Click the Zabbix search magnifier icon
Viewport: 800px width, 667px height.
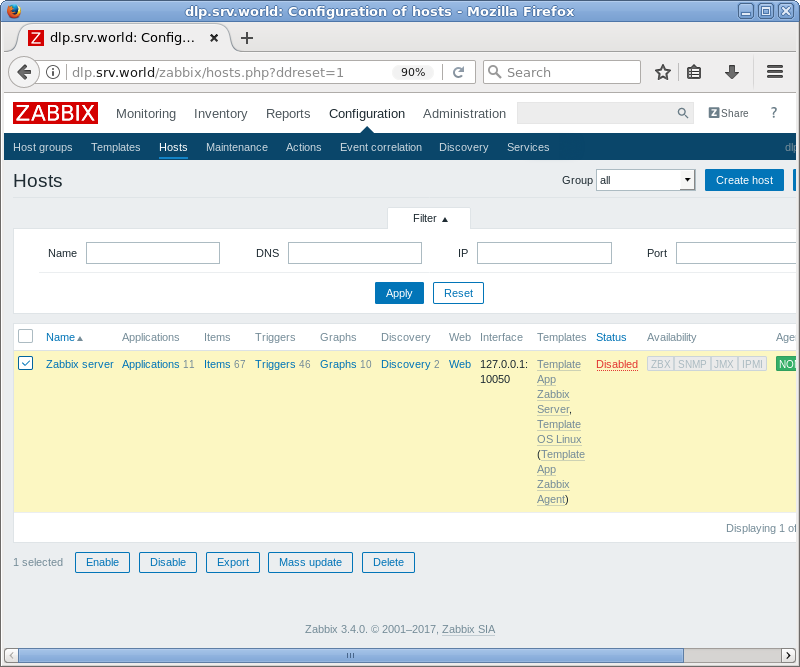coord(683,113)
